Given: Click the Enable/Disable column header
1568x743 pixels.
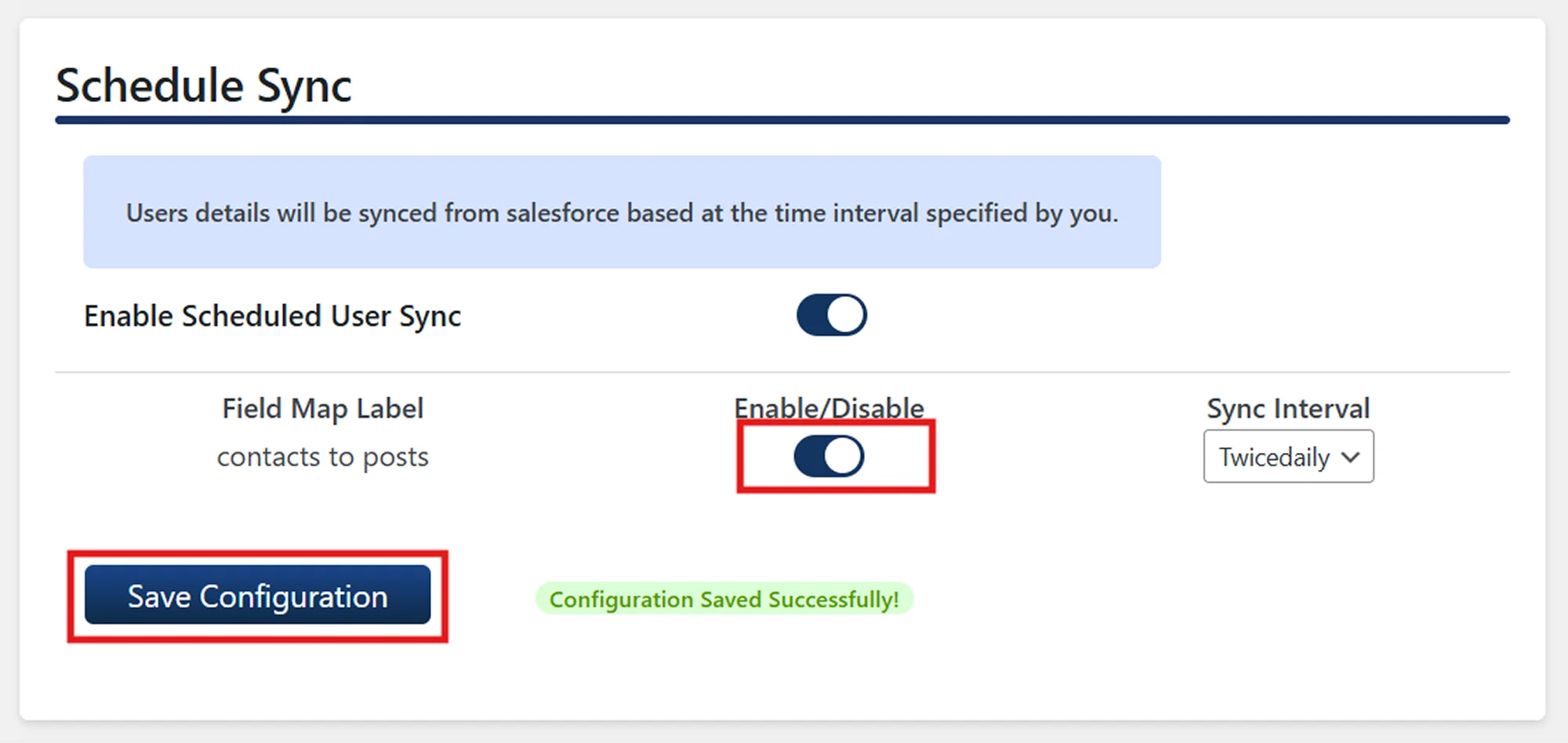Looking at the screenshot, I should 829,408.
